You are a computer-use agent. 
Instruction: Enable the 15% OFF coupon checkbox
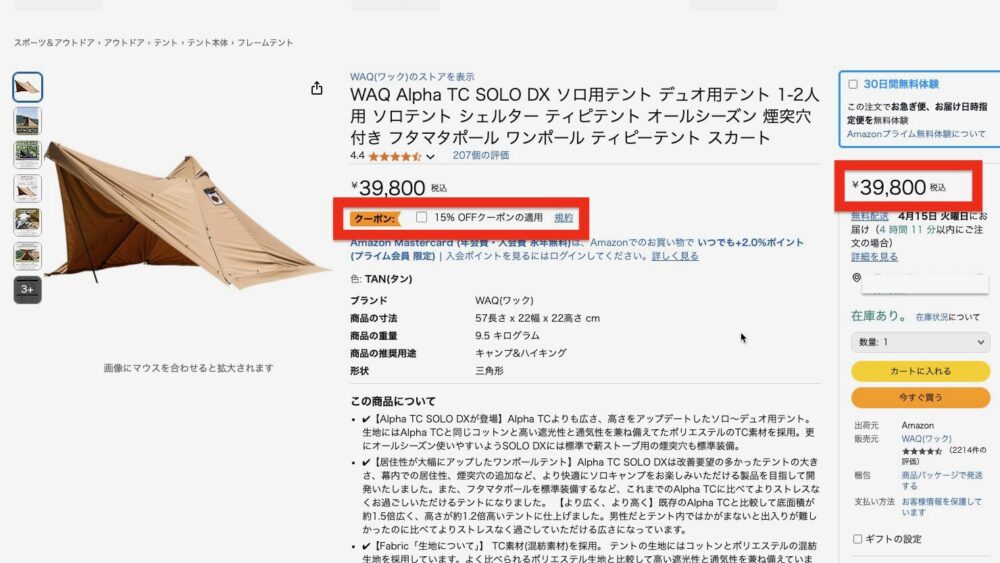point(422,217)
